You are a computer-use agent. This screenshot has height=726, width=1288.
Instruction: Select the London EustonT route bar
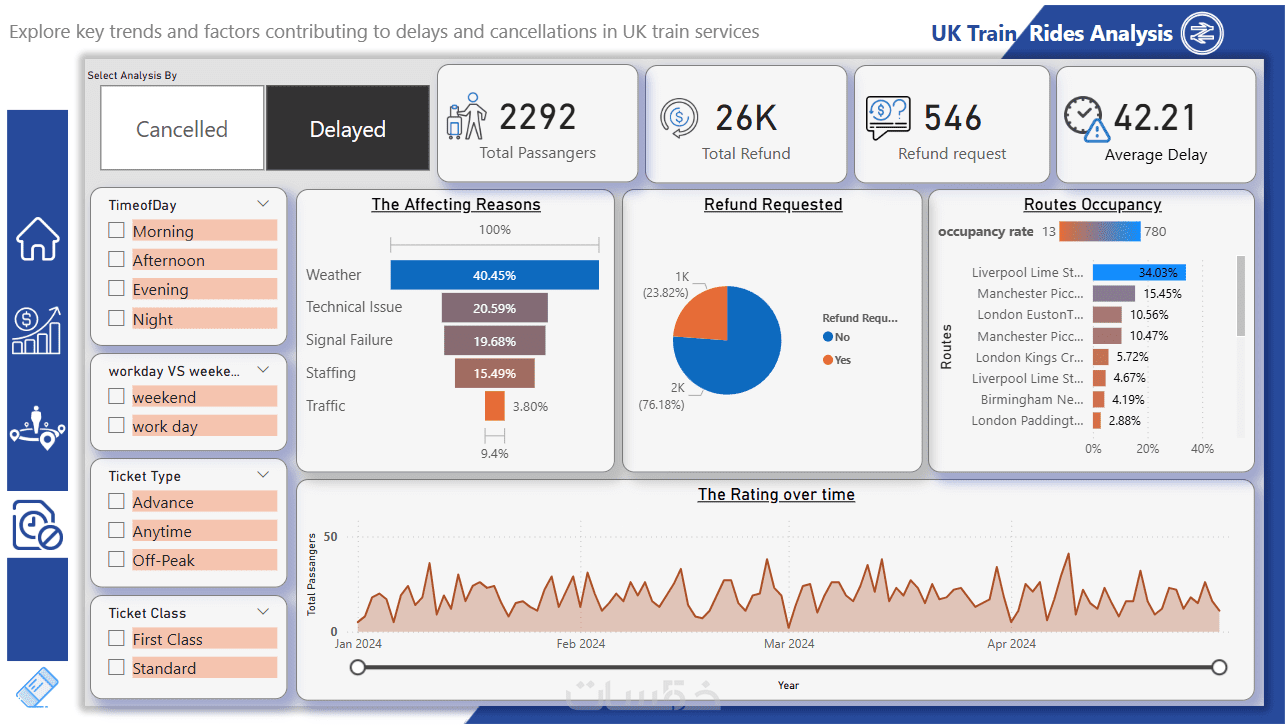[x=1107, y=314]
